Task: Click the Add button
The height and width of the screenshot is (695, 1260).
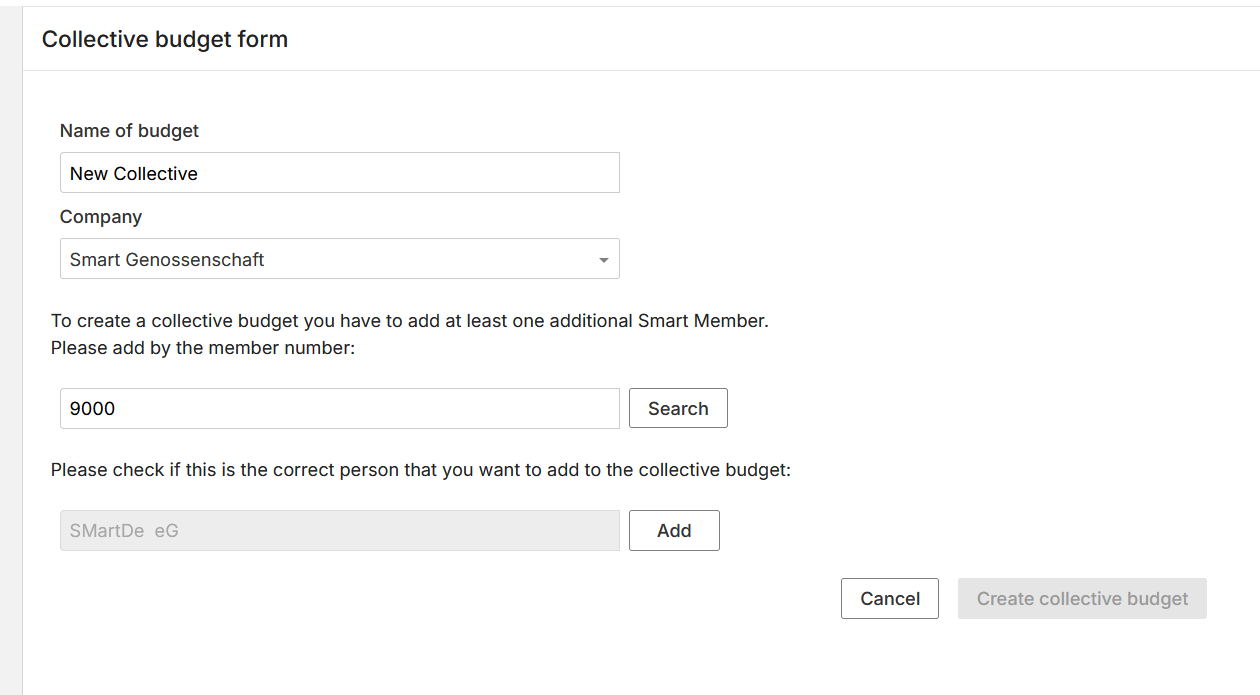Action: coord(674,531)
